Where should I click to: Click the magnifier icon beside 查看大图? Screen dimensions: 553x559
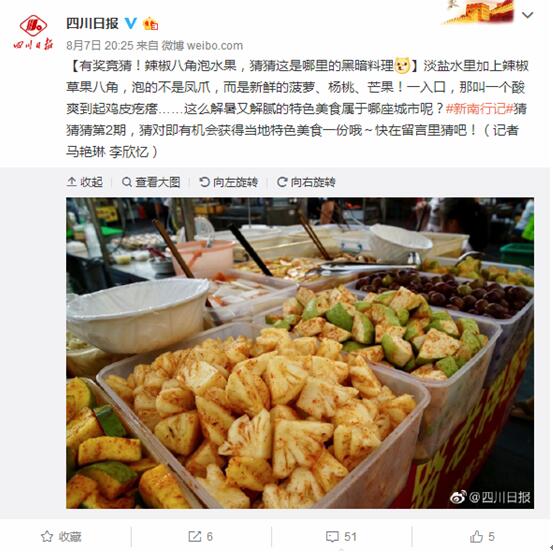tap(127, 182)
